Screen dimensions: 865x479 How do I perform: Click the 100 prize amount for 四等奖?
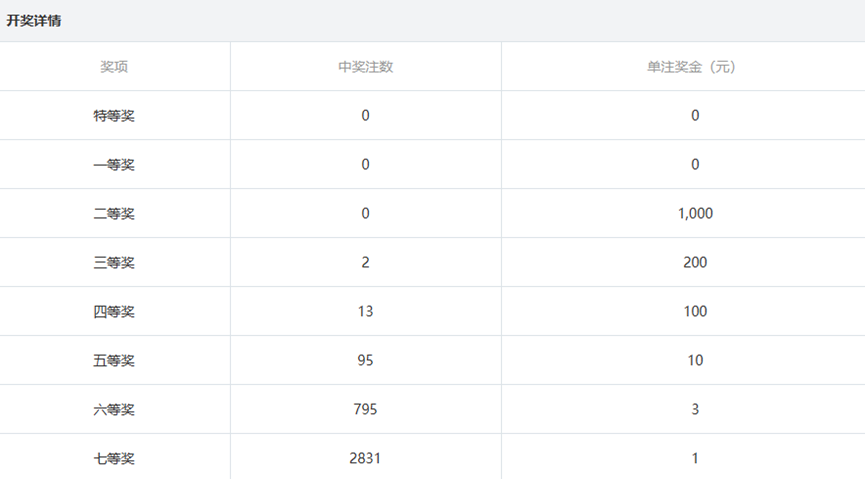(695, 312)
